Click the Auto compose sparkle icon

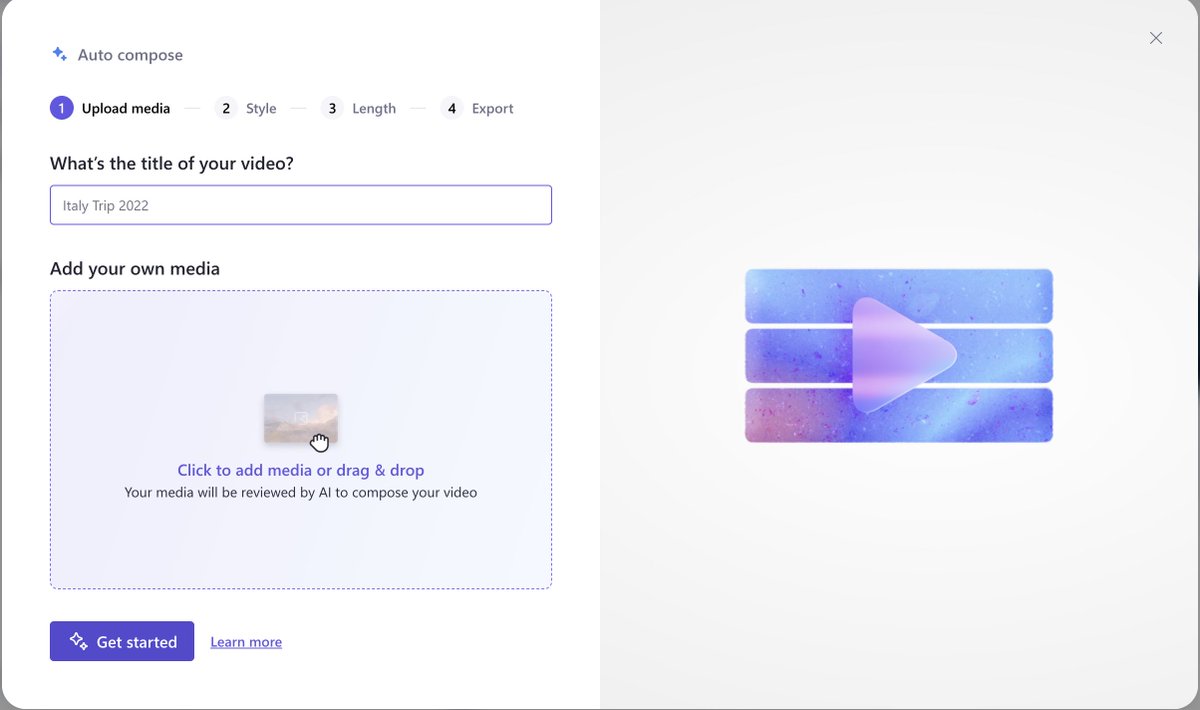pos(60,55)
